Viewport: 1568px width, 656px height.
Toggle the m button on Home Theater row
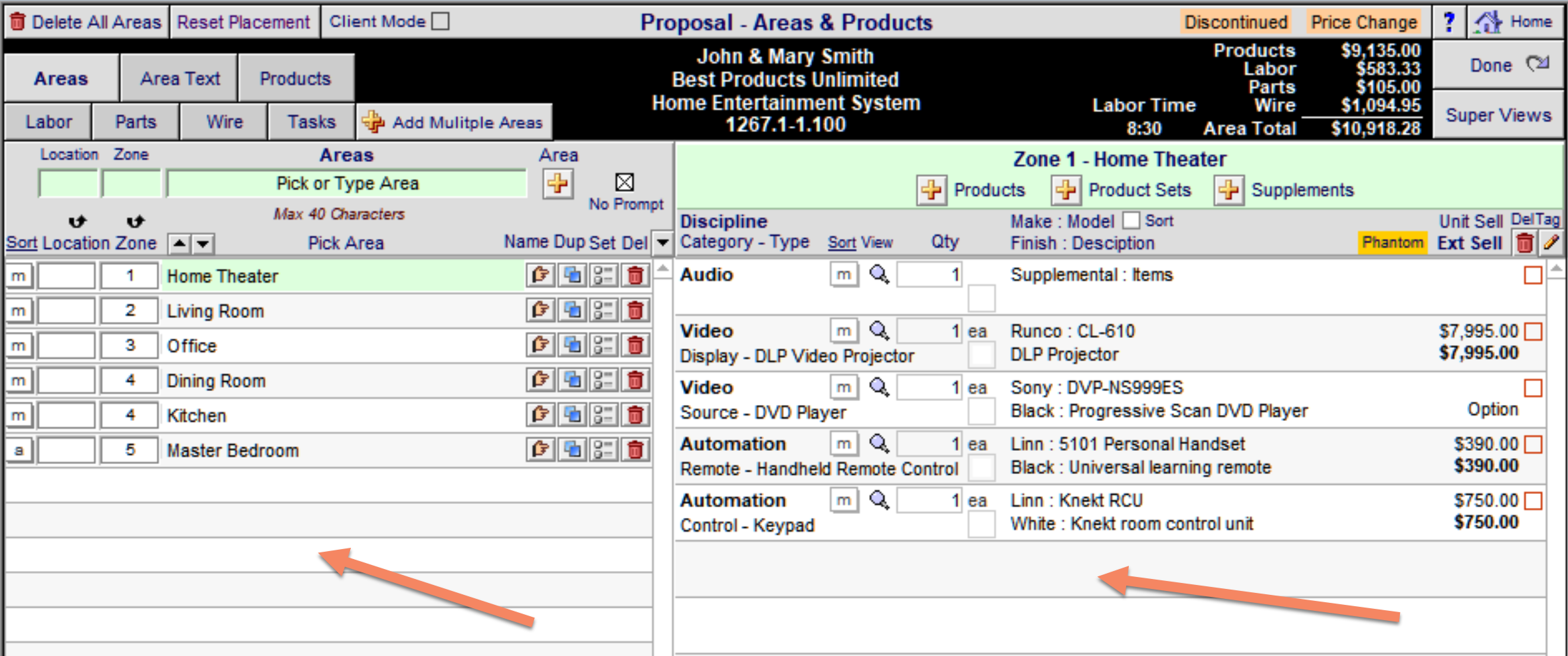(19, 276)
